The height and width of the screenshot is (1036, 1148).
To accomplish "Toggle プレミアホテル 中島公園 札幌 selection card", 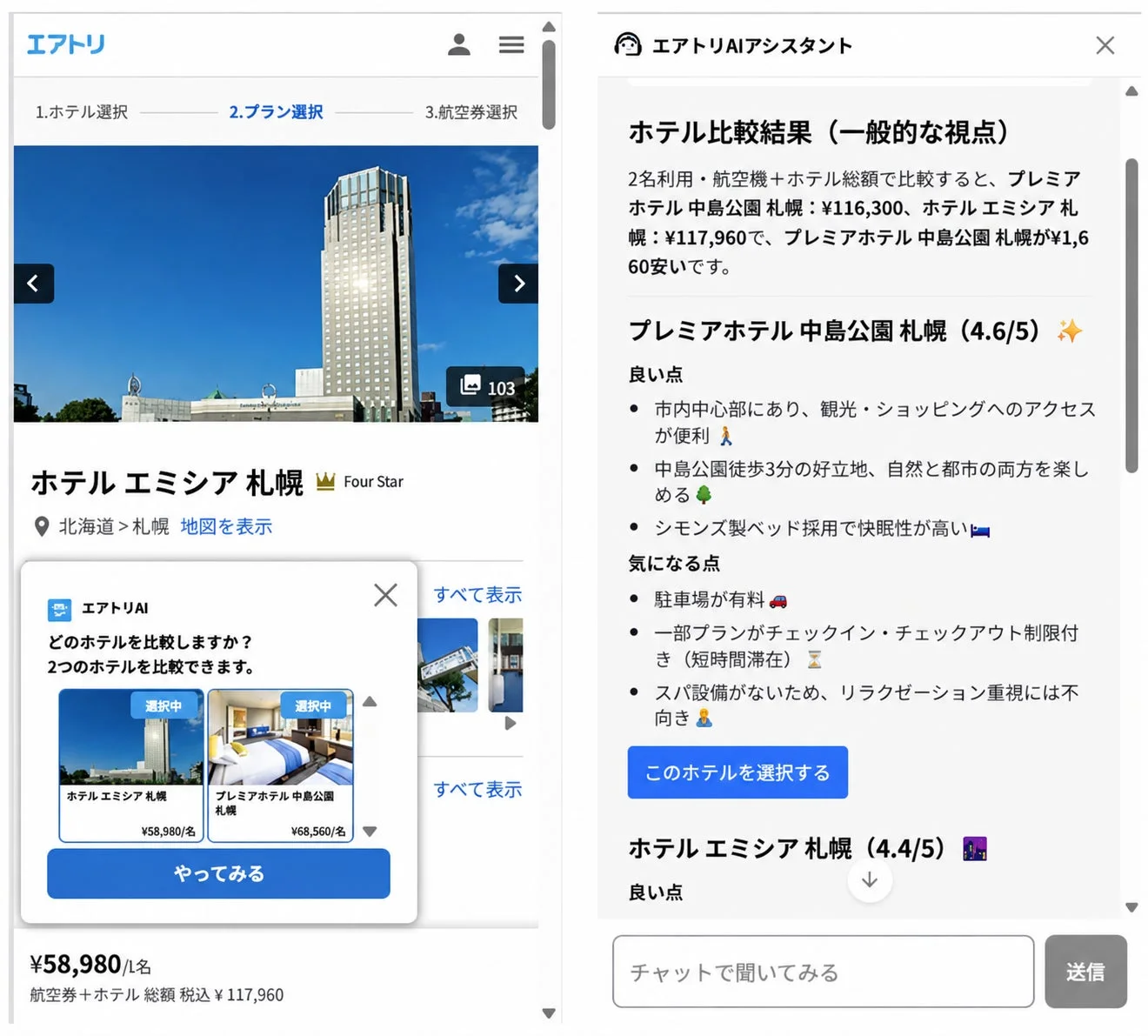I will [281, 765].
